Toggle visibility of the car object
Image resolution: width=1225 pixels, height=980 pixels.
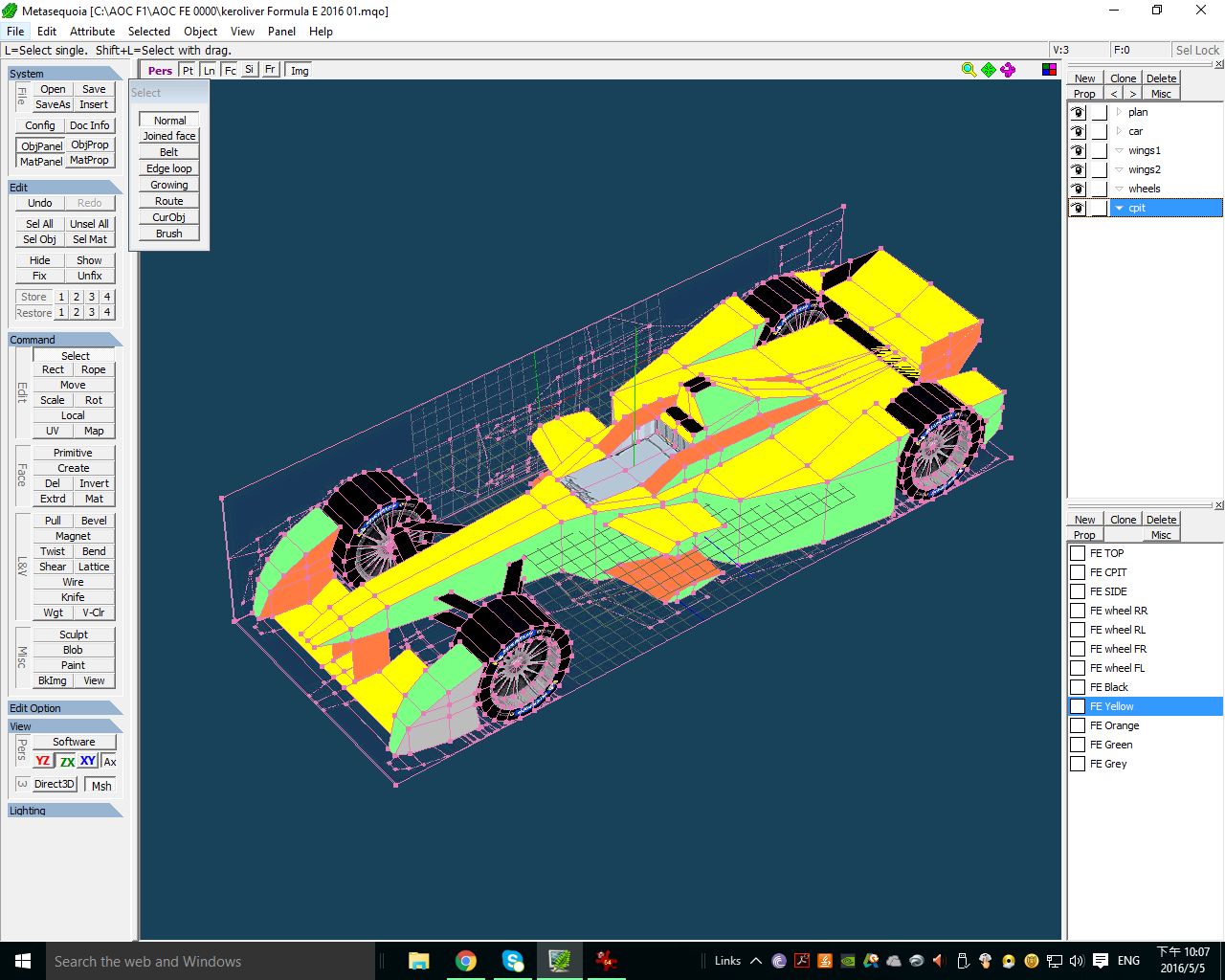click(x=1078, y=131)
